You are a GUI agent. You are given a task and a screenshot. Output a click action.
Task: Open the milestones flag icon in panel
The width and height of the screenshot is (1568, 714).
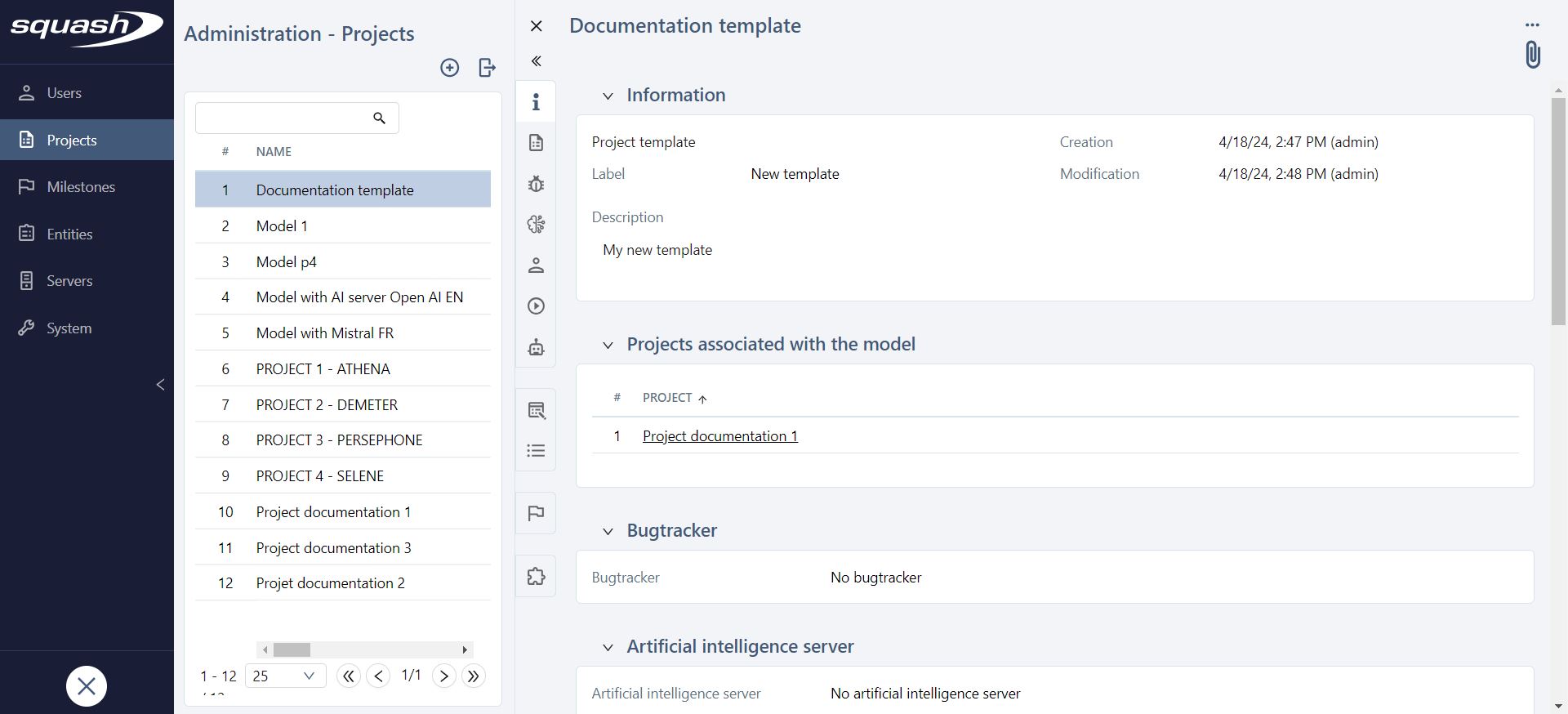tap(536, 513)
